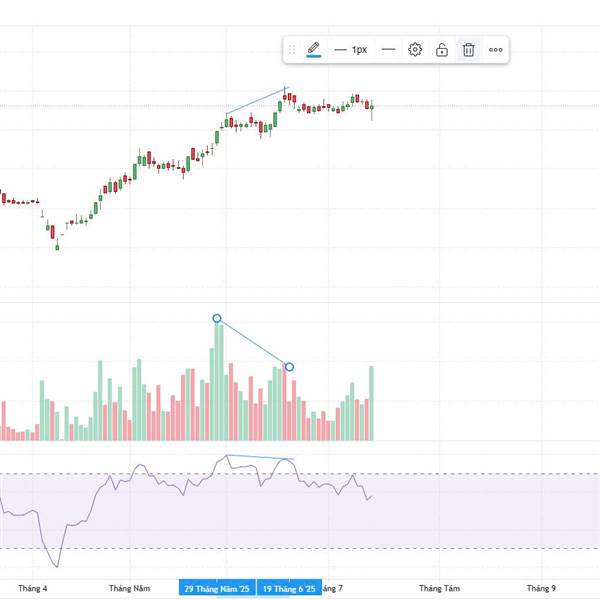Select the upper-left anchor point of volume trend line

pyautogui.click(x=217, y=318)
